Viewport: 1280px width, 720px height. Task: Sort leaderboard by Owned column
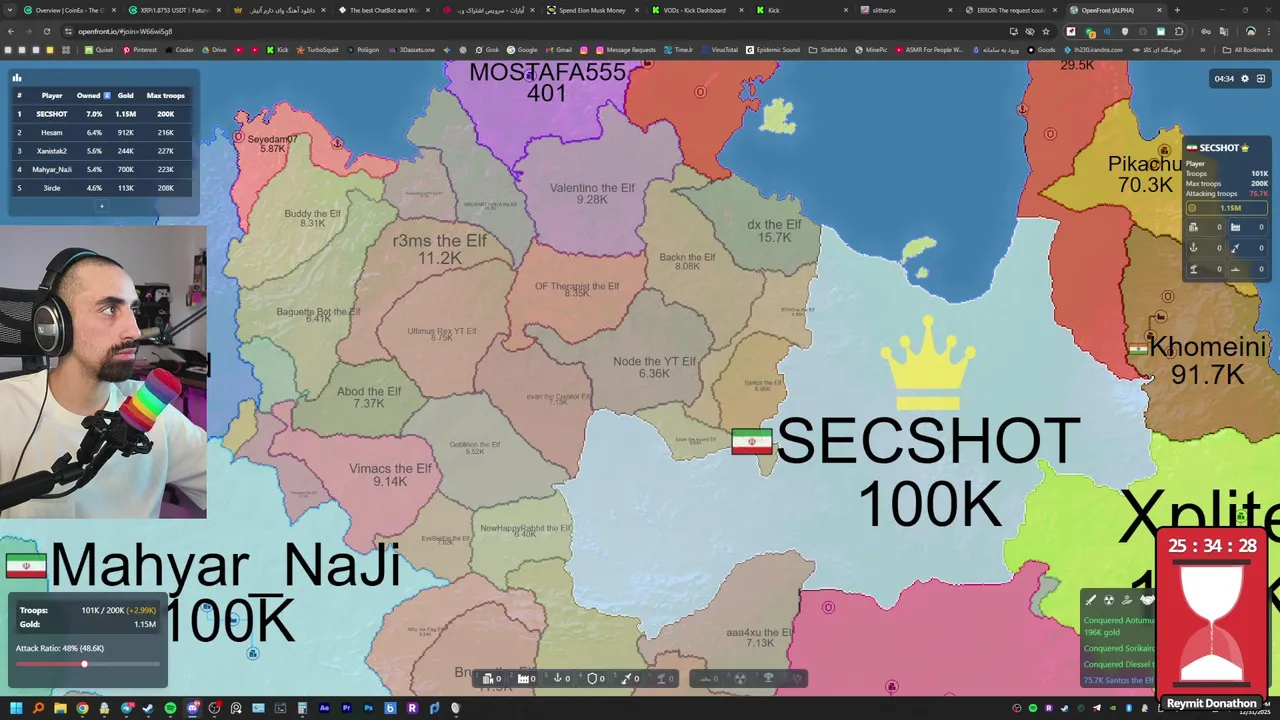click(x=93, y=95)
